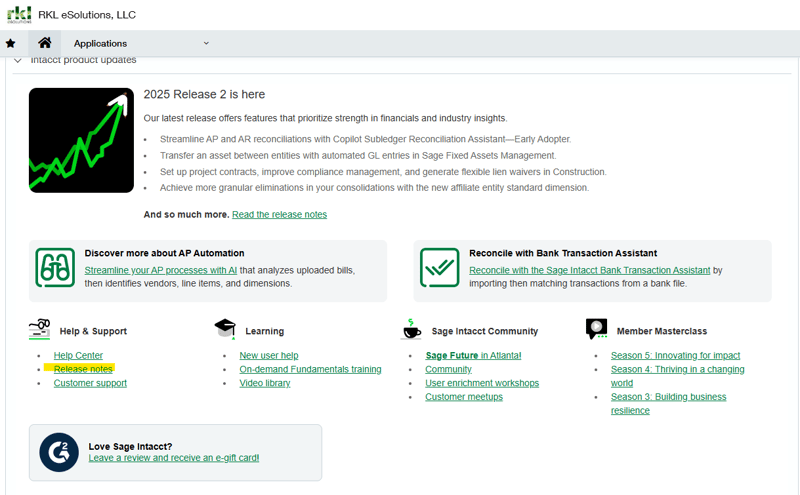Click the favorites star icon

point(11,43)
